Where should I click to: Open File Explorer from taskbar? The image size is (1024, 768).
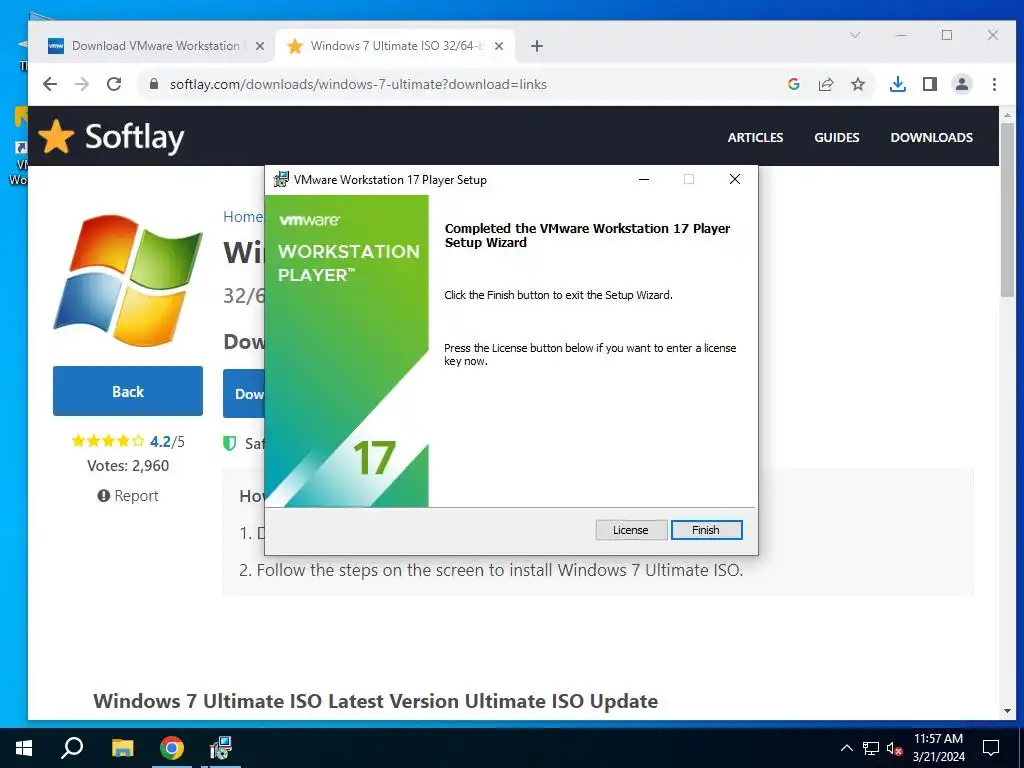[x=122, y=748]
